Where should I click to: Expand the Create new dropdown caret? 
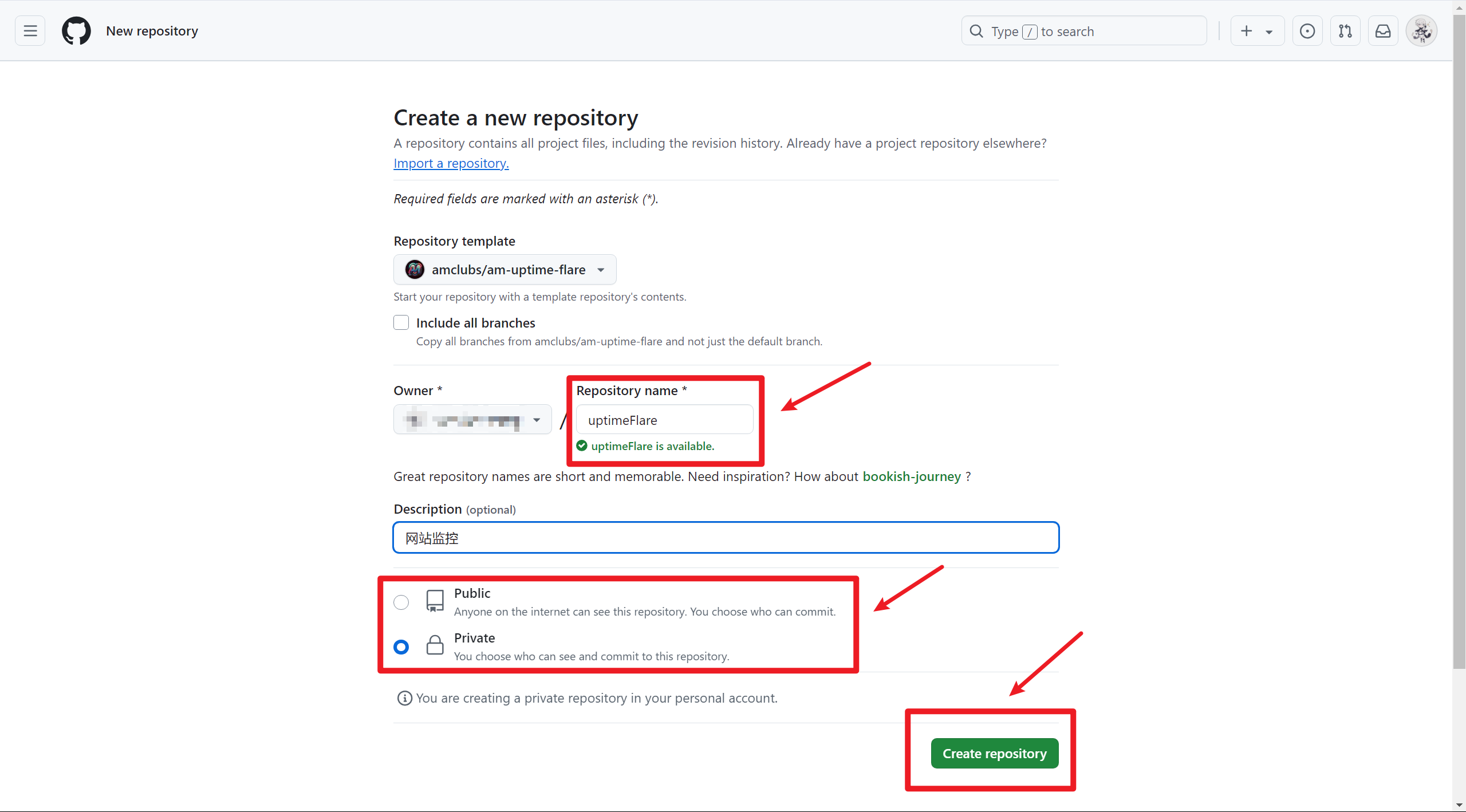tap(1269, 32)
